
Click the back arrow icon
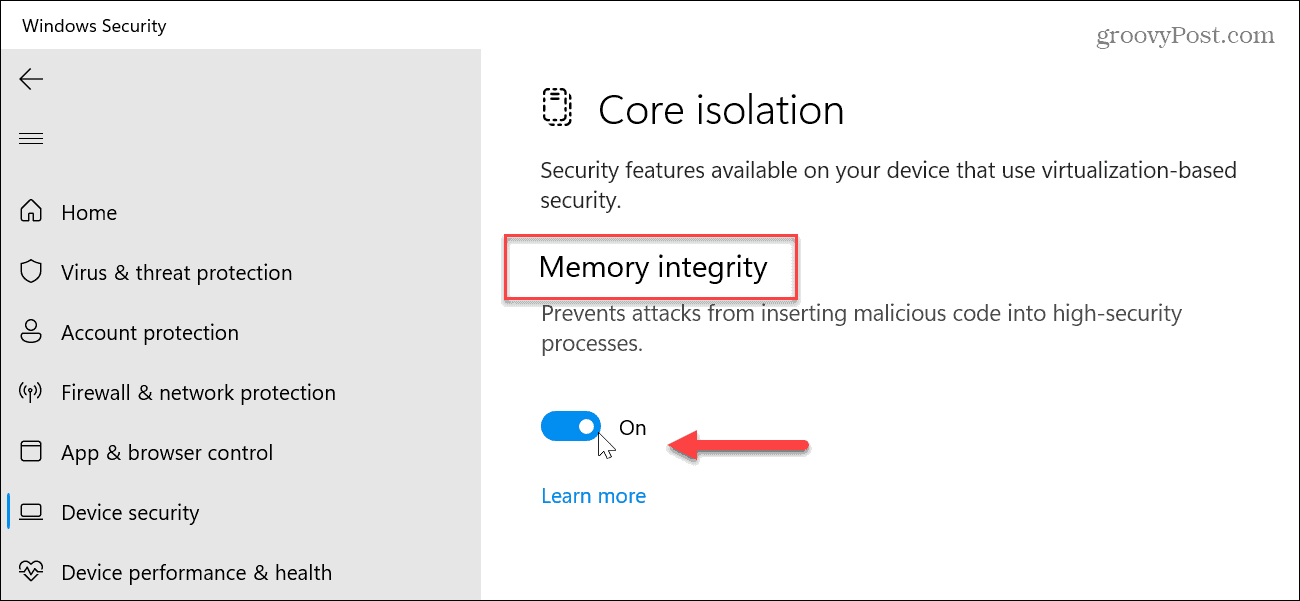(31, 79)
